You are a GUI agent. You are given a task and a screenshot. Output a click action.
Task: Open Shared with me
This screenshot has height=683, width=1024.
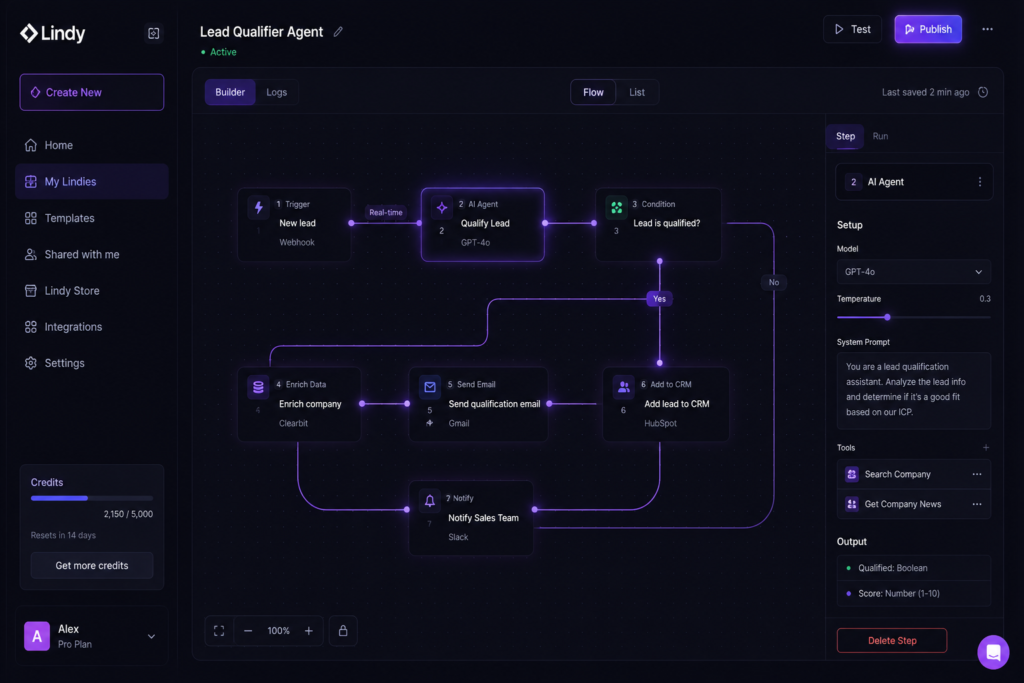pyautogui.click(x=91, y=254)
